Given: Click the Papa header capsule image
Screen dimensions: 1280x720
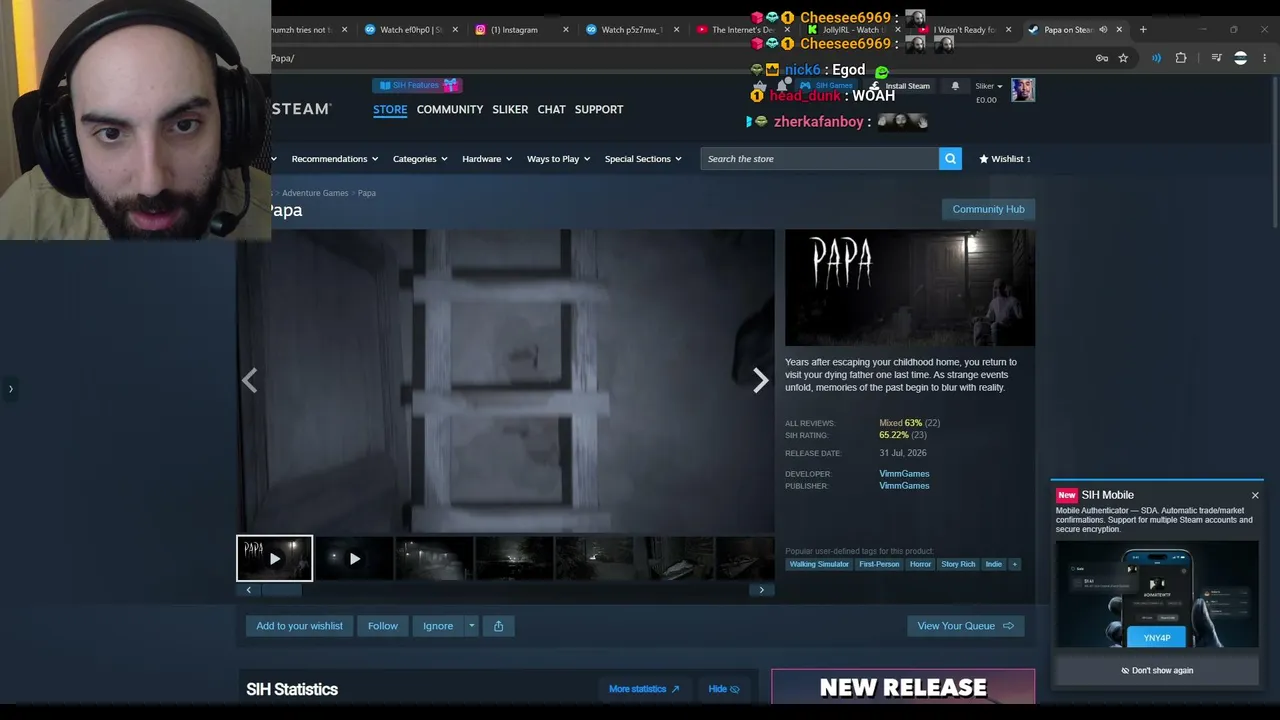Looking at the screenshot, I should pyautogui.click(x=910, y=288).
